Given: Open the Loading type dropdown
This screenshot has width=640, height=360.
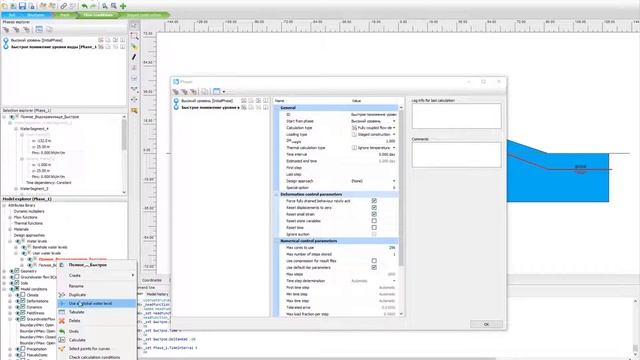Looking at the screenshot, I should point(394,134).
